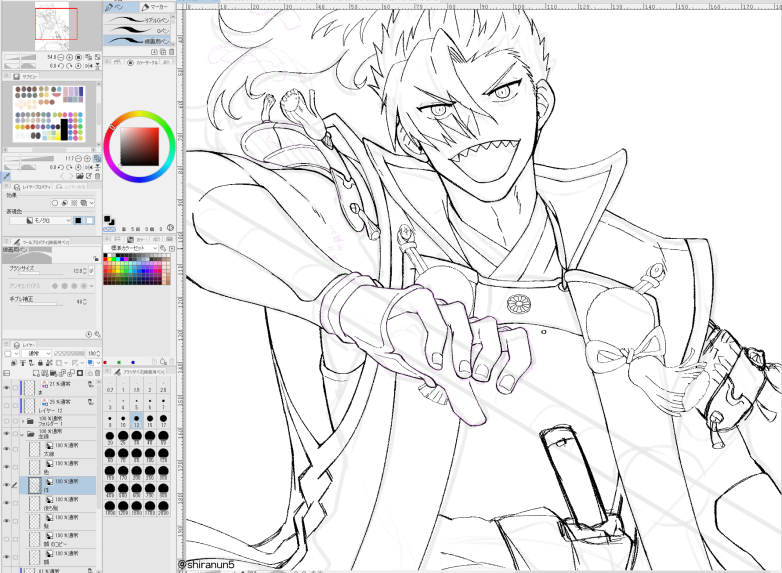Click the black monochrome color swatch
782x573 pixels.
pyautogui.click(x=78, y=220)
